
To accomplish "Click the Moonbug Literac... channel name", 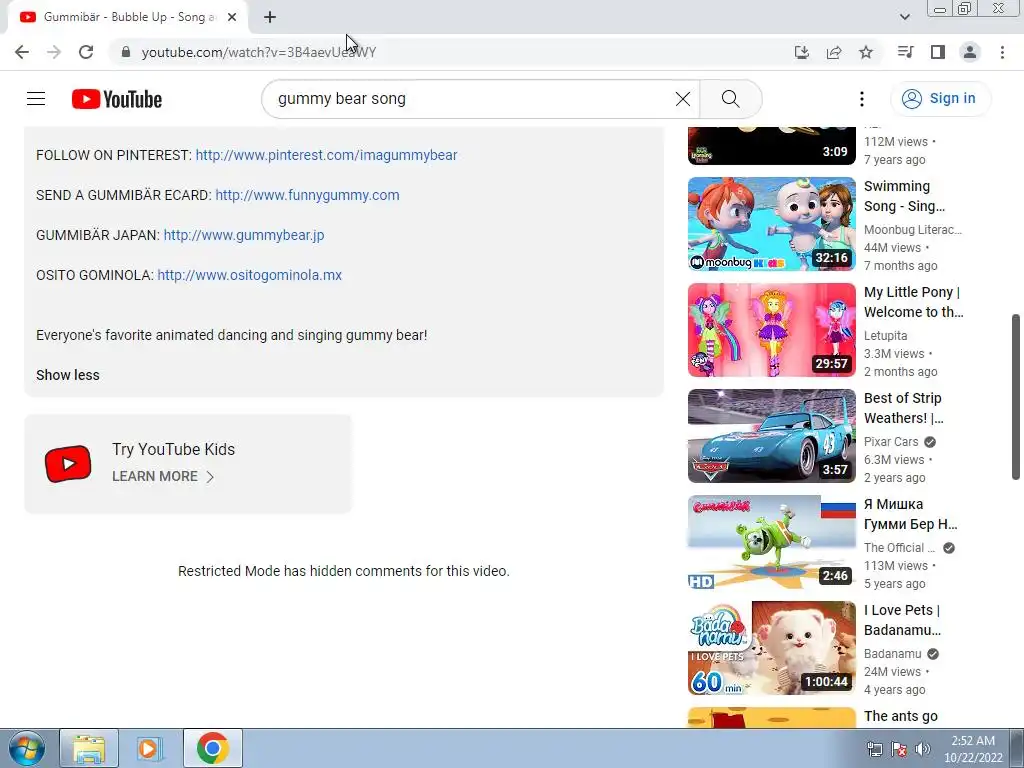I will (913, 230).
